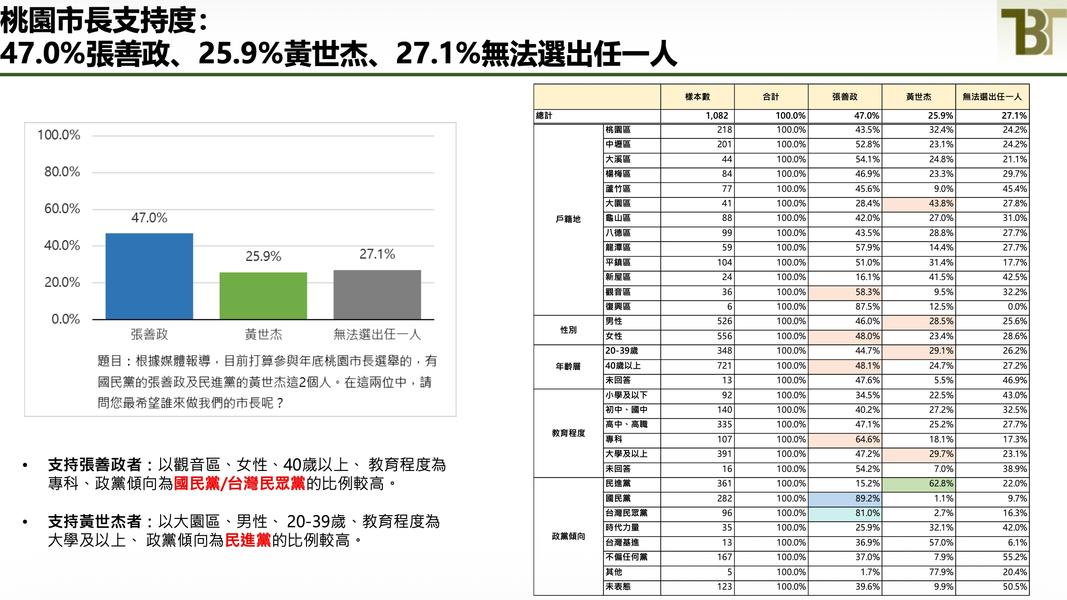Select the bold heading 支持黃世杰者

[95, 522]
